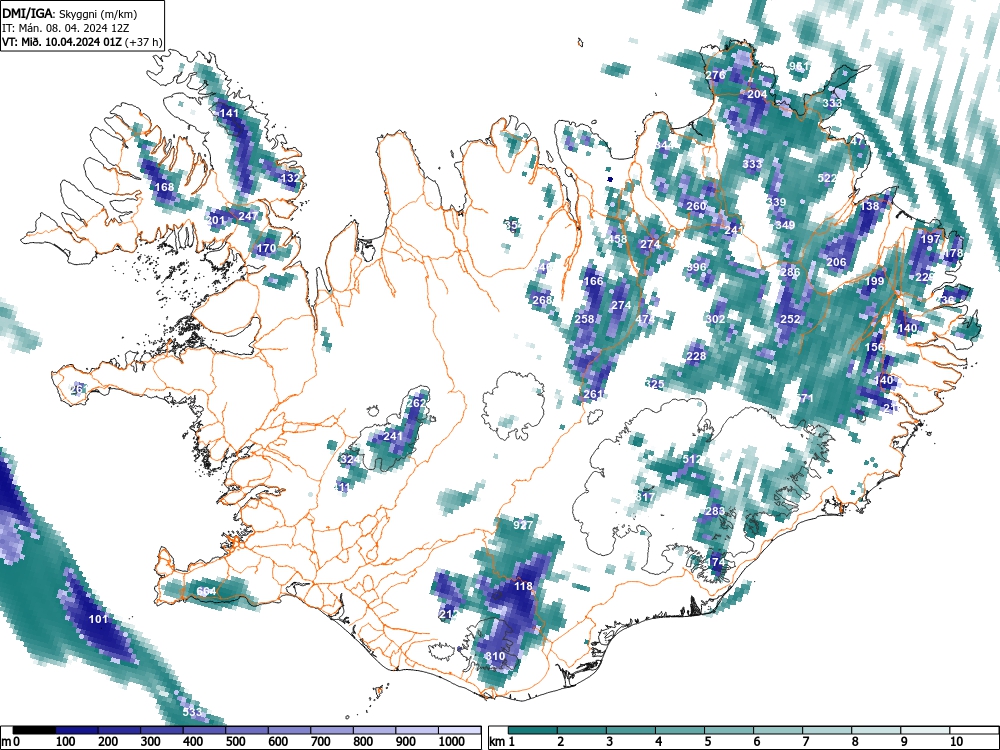Click the visibility value '258'
The height and width of the screenshot is (750, 1000).
pos(584,319)
